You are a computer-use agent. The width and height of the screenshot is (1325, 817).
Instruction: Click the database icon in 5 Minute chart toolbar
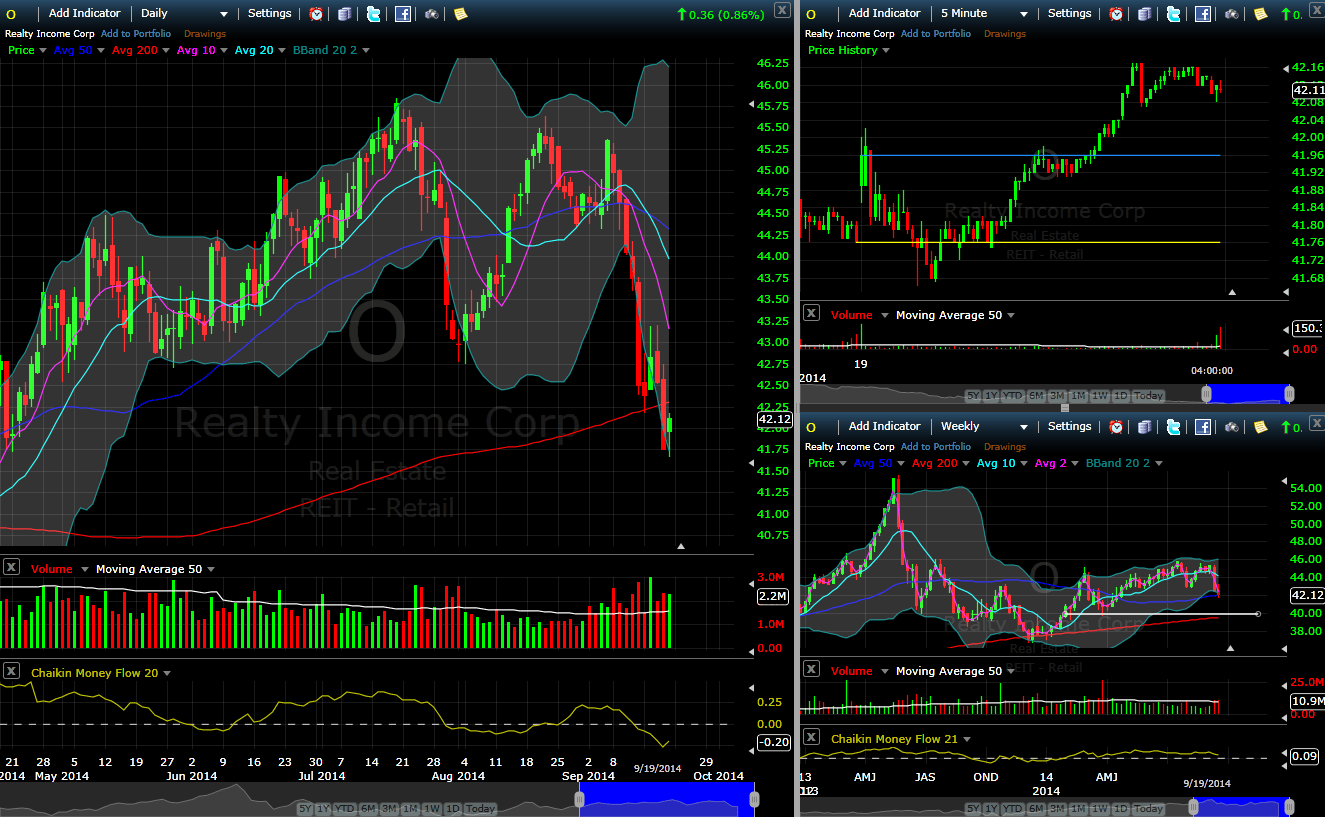(x=1145, y=14)
